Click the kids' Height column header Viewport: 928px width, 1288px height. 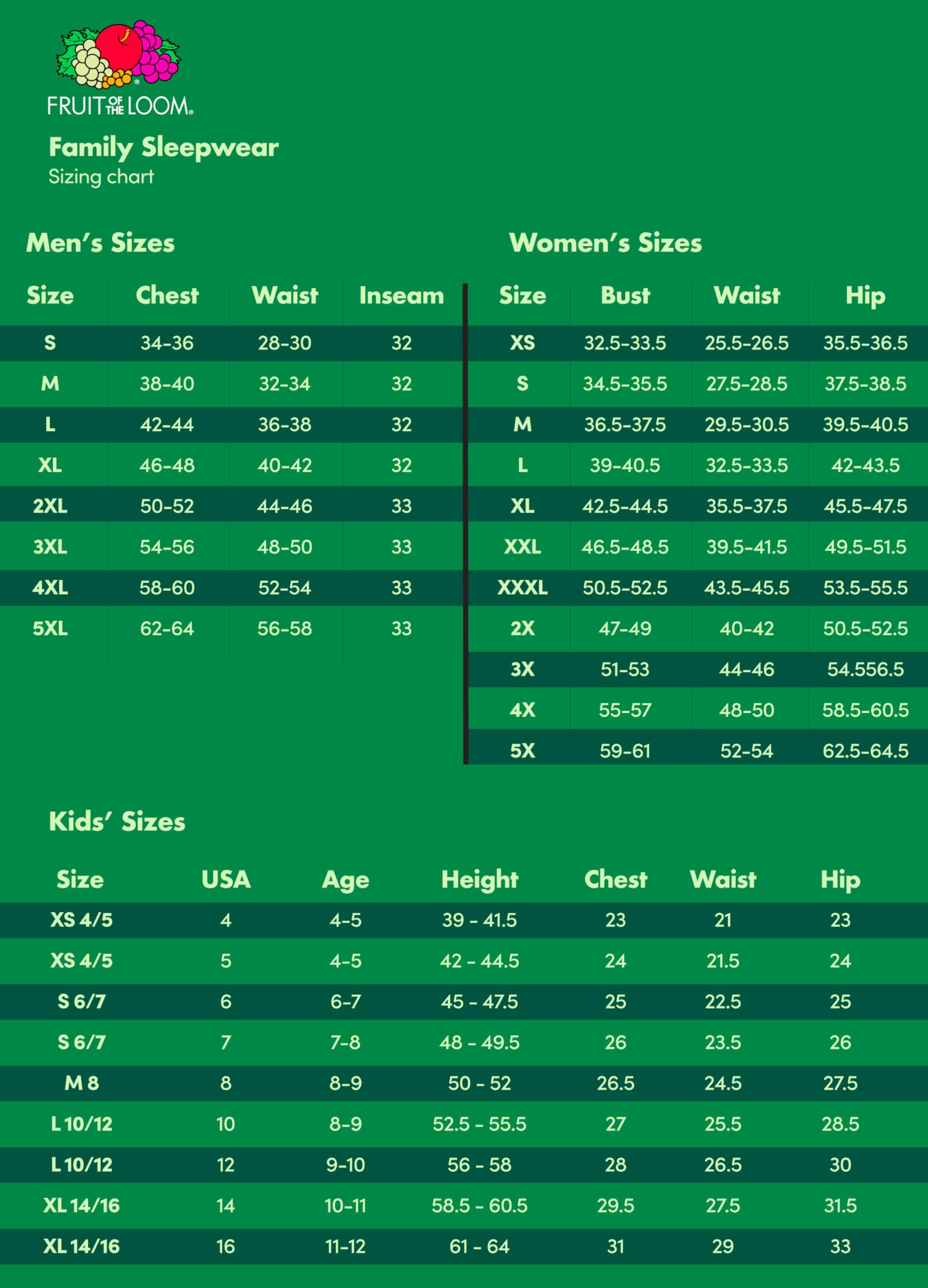(x=480, y=879)
